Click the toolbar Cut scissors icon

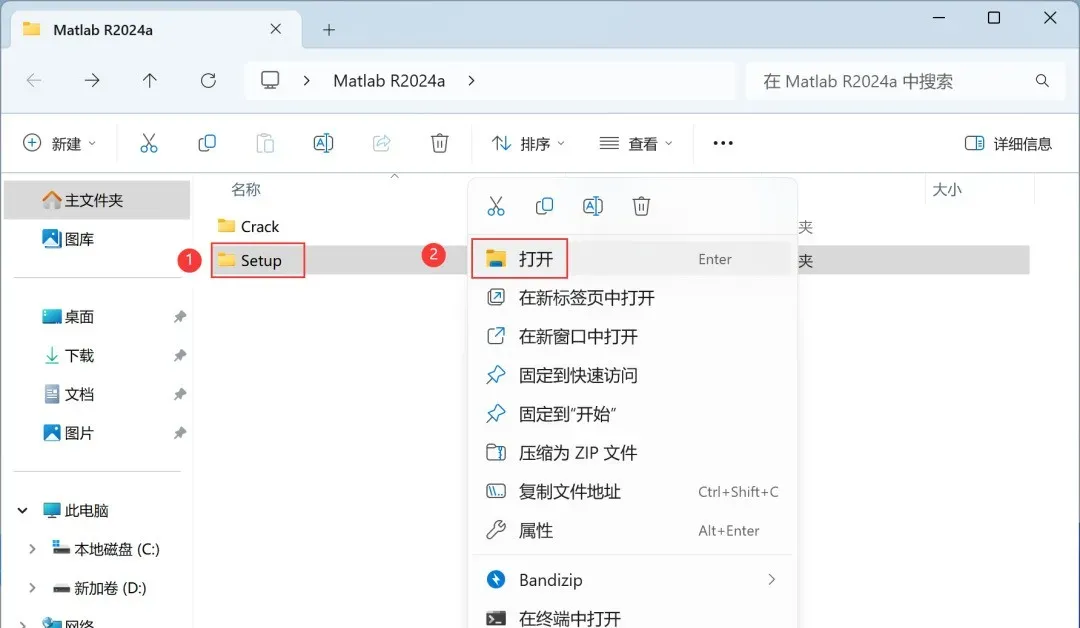(x=149, y=143)
